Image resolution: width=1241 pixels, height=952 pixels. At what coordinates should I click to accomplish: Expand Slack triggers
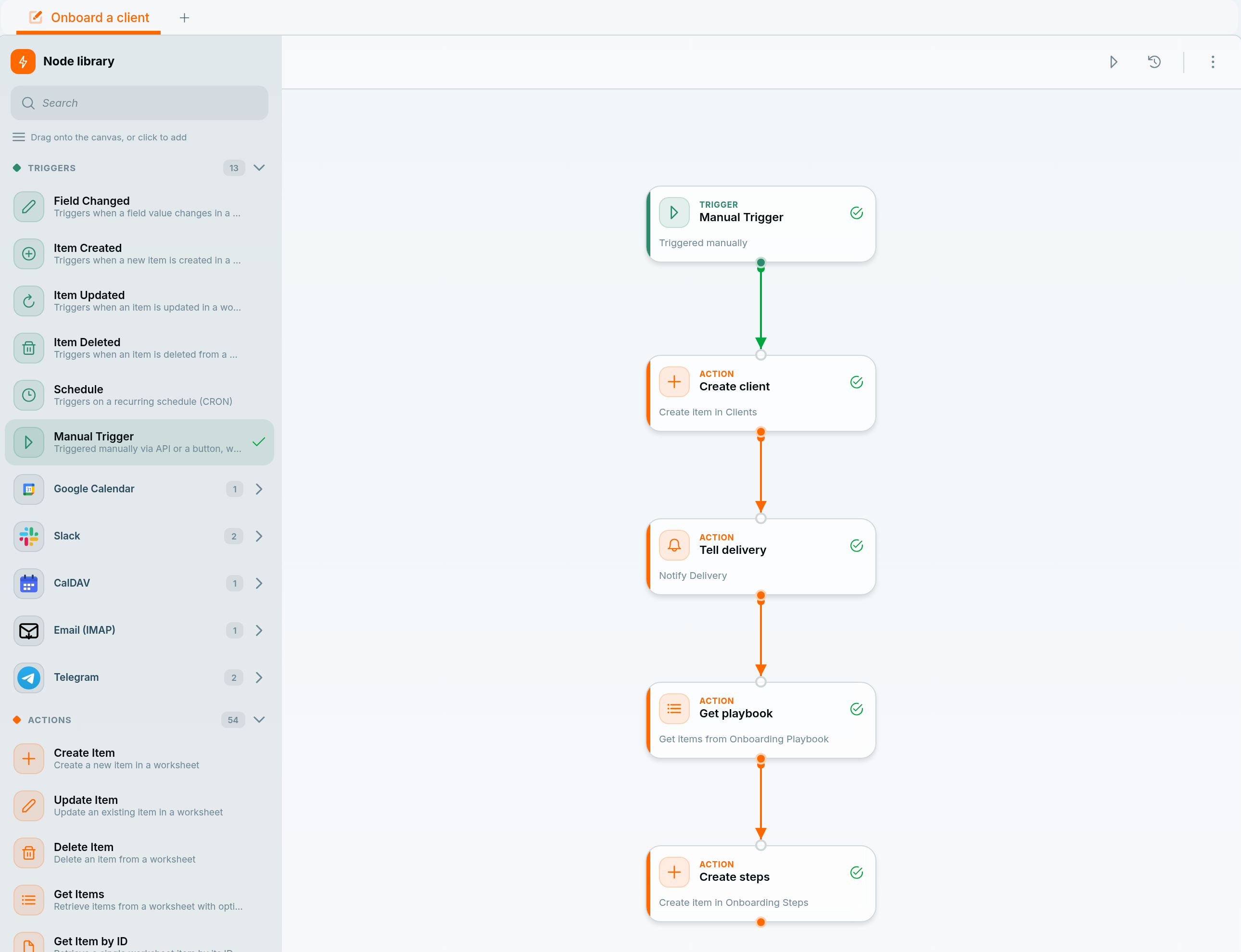pyautogui.click(x=259, y=536)
